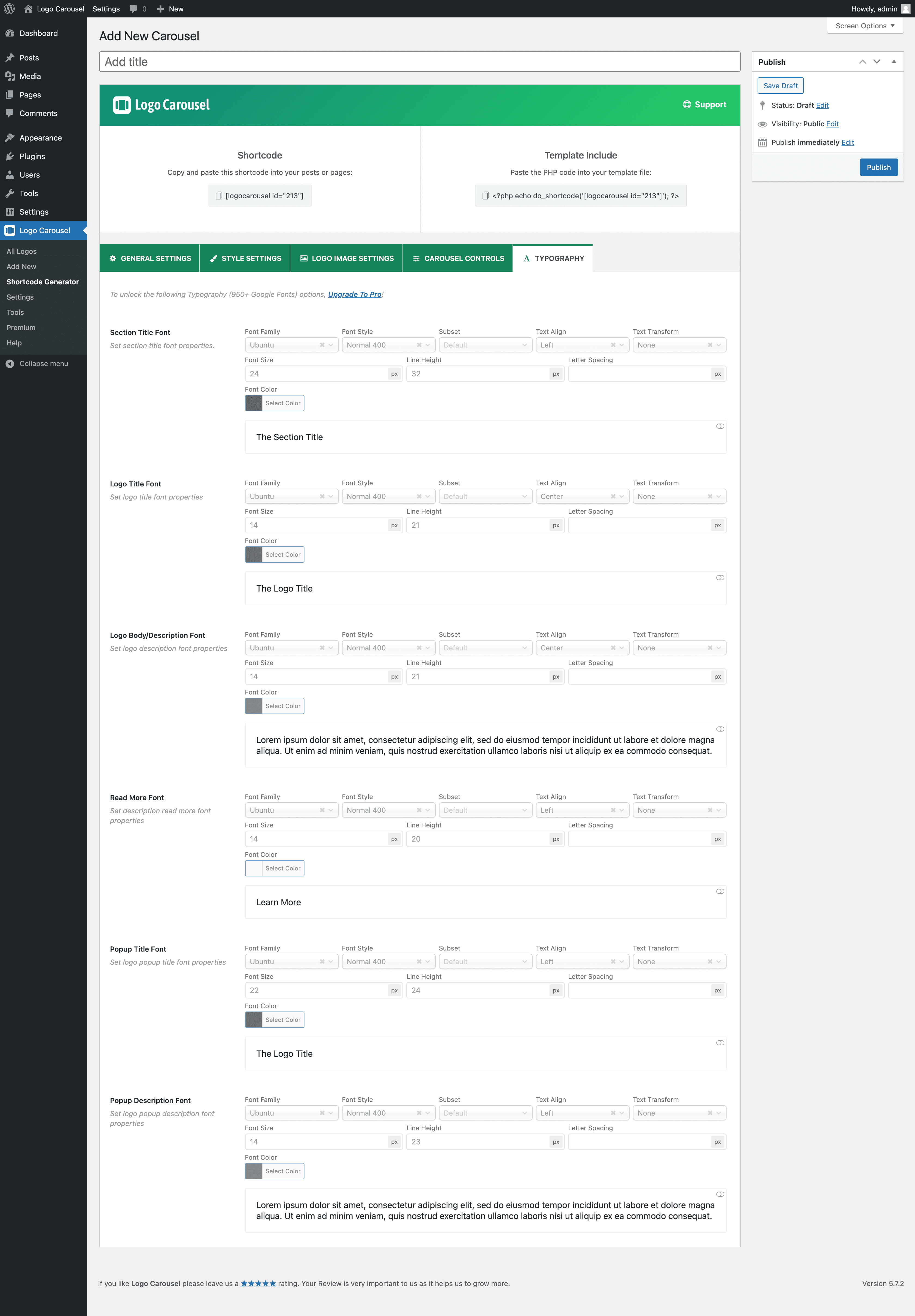The height and width of the screenshot is (1316, 915).
Task: Open the Style Settings tab
Action: (245, 258)
